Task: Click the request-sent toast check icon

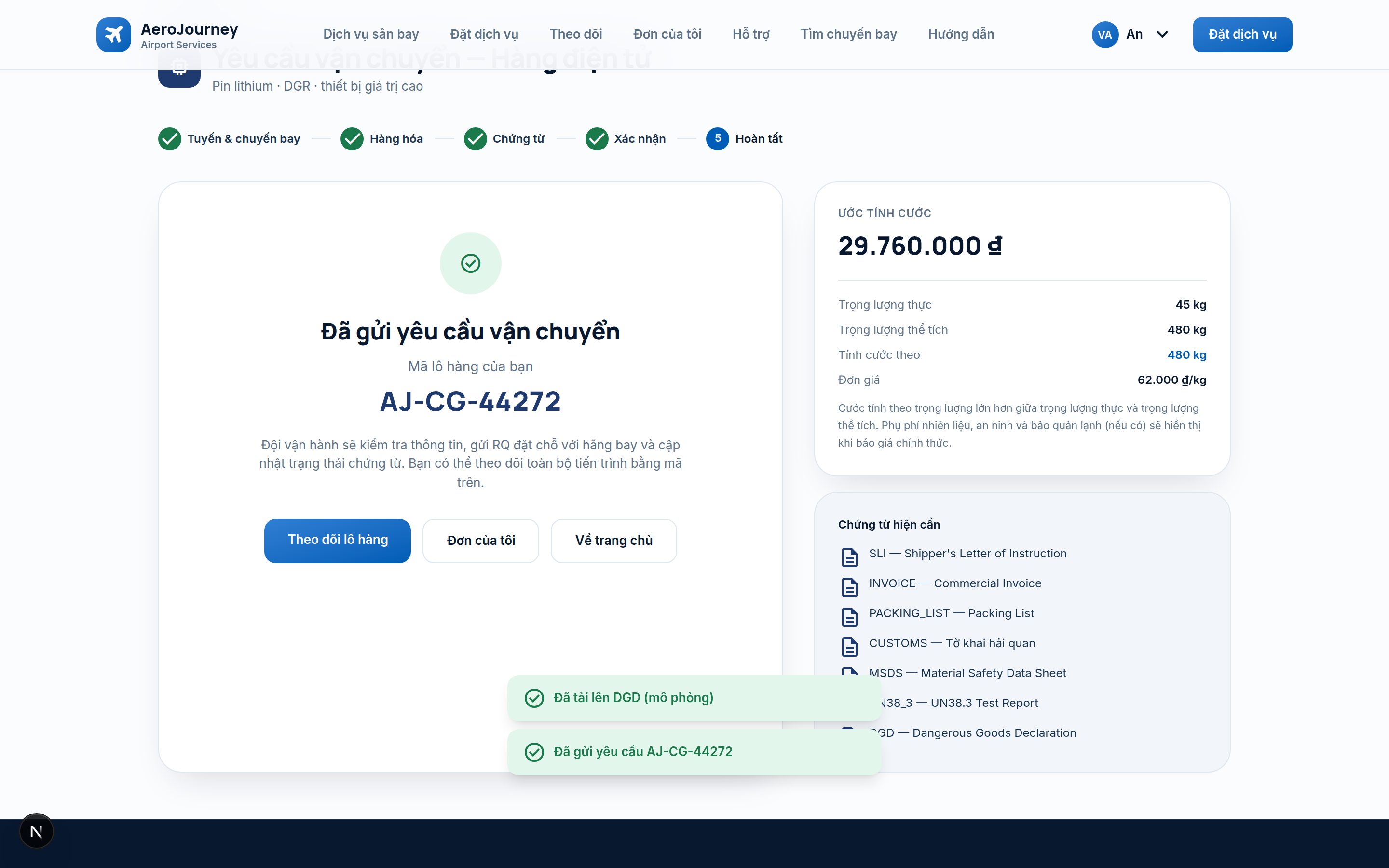Action: [534, 752]
